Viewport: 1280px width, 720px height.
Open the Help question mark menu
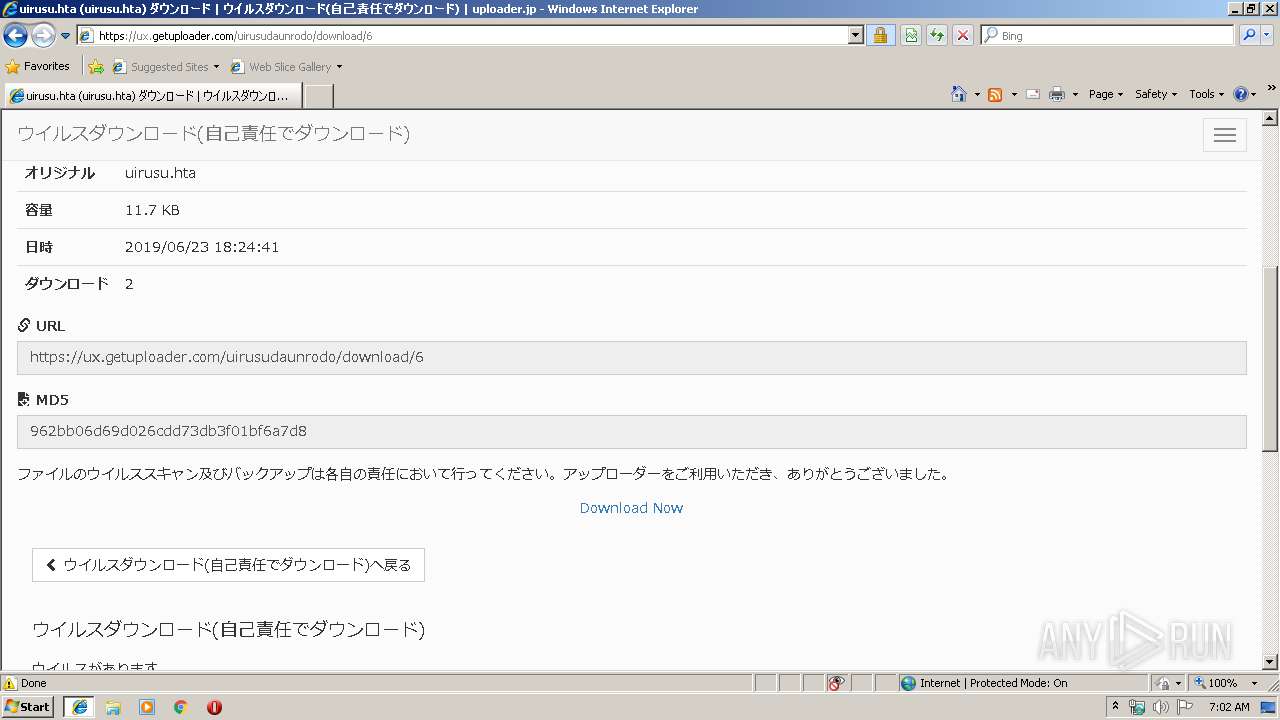[1245, 94]
